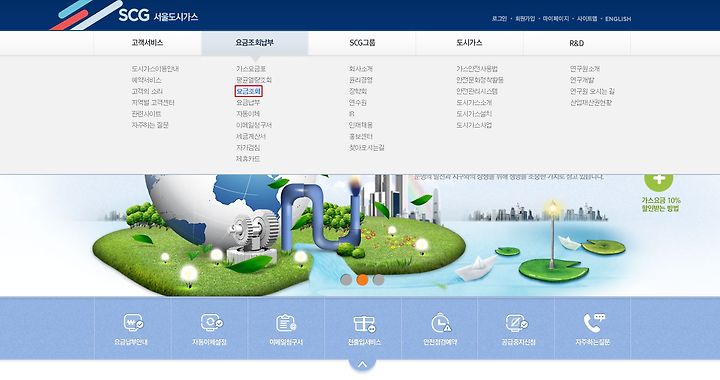The image size is (720, 380).
Task: Select 연구원 오시는 길 in the submenu
Action: pyautogui.click(x=592, y=91)
